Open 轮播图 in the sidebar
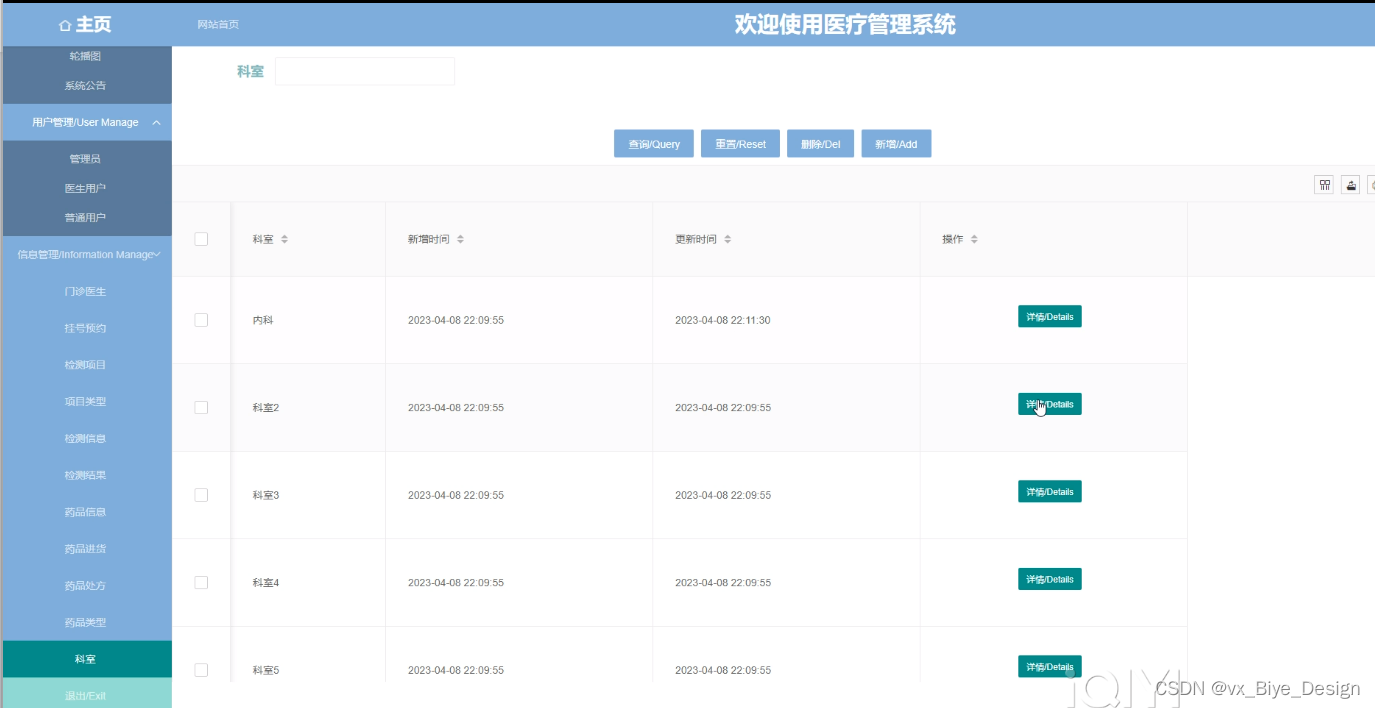 (85, 56)
